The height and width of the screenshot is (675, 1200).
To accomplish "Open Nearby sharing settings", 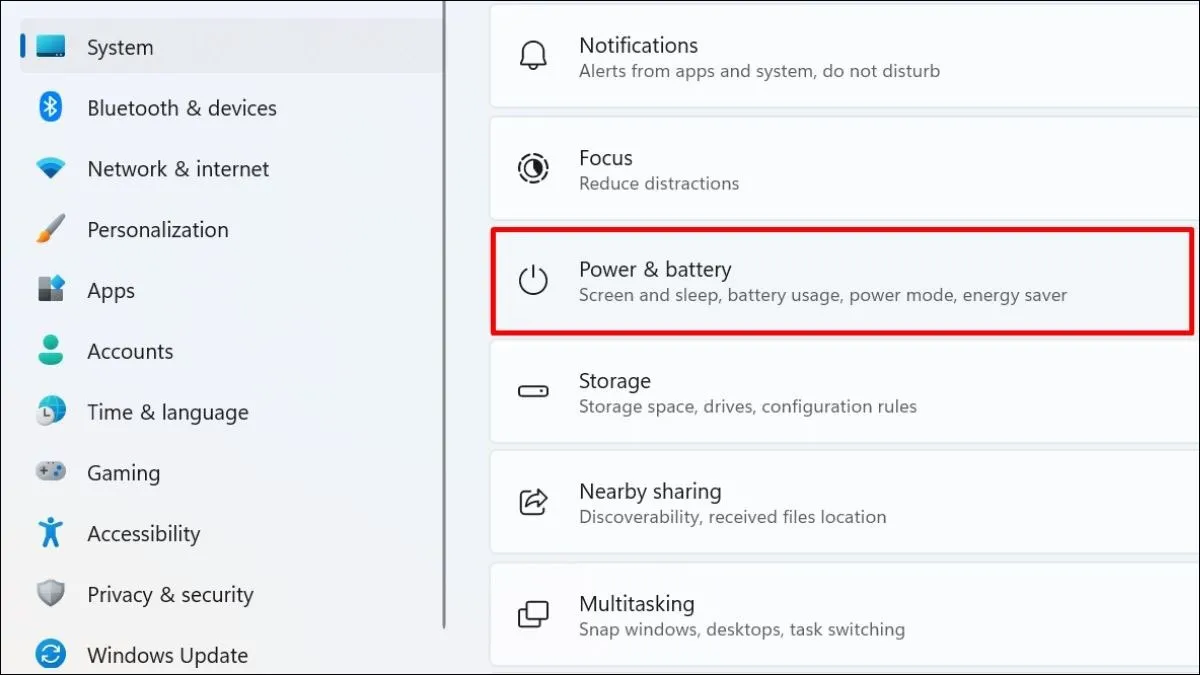I will (840, 503).
